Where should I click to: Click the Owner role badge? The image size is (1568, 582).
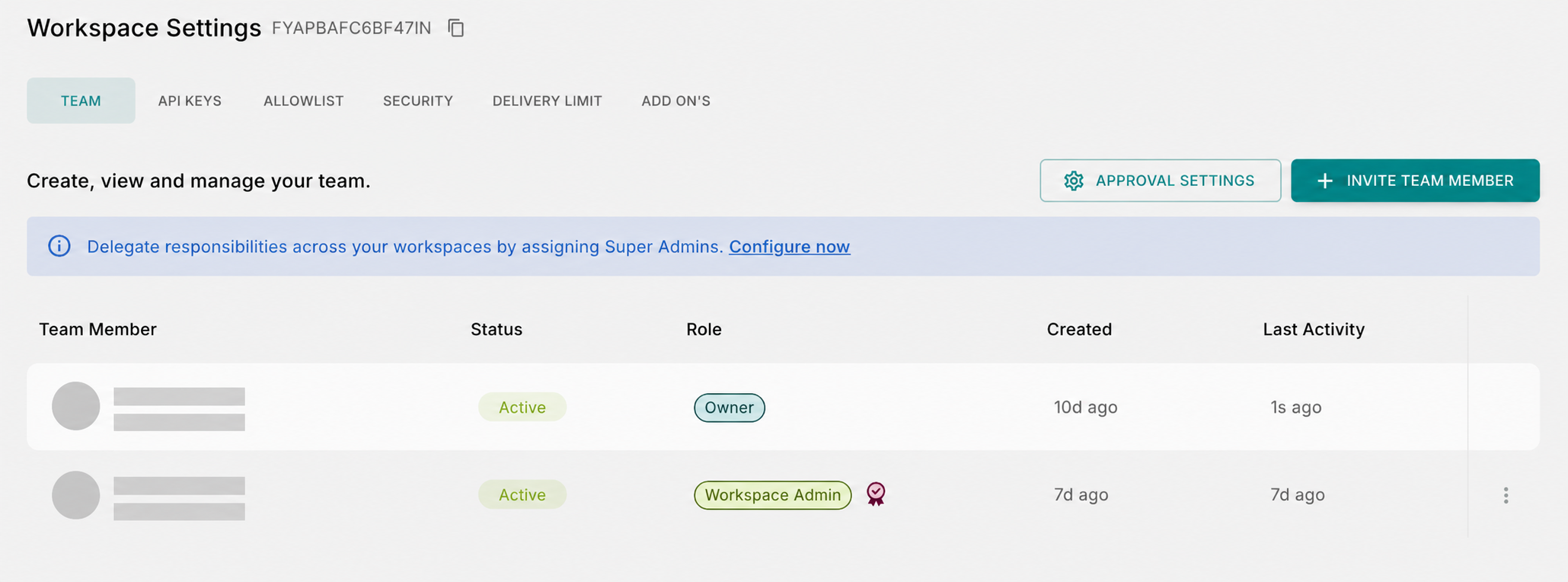730,408
